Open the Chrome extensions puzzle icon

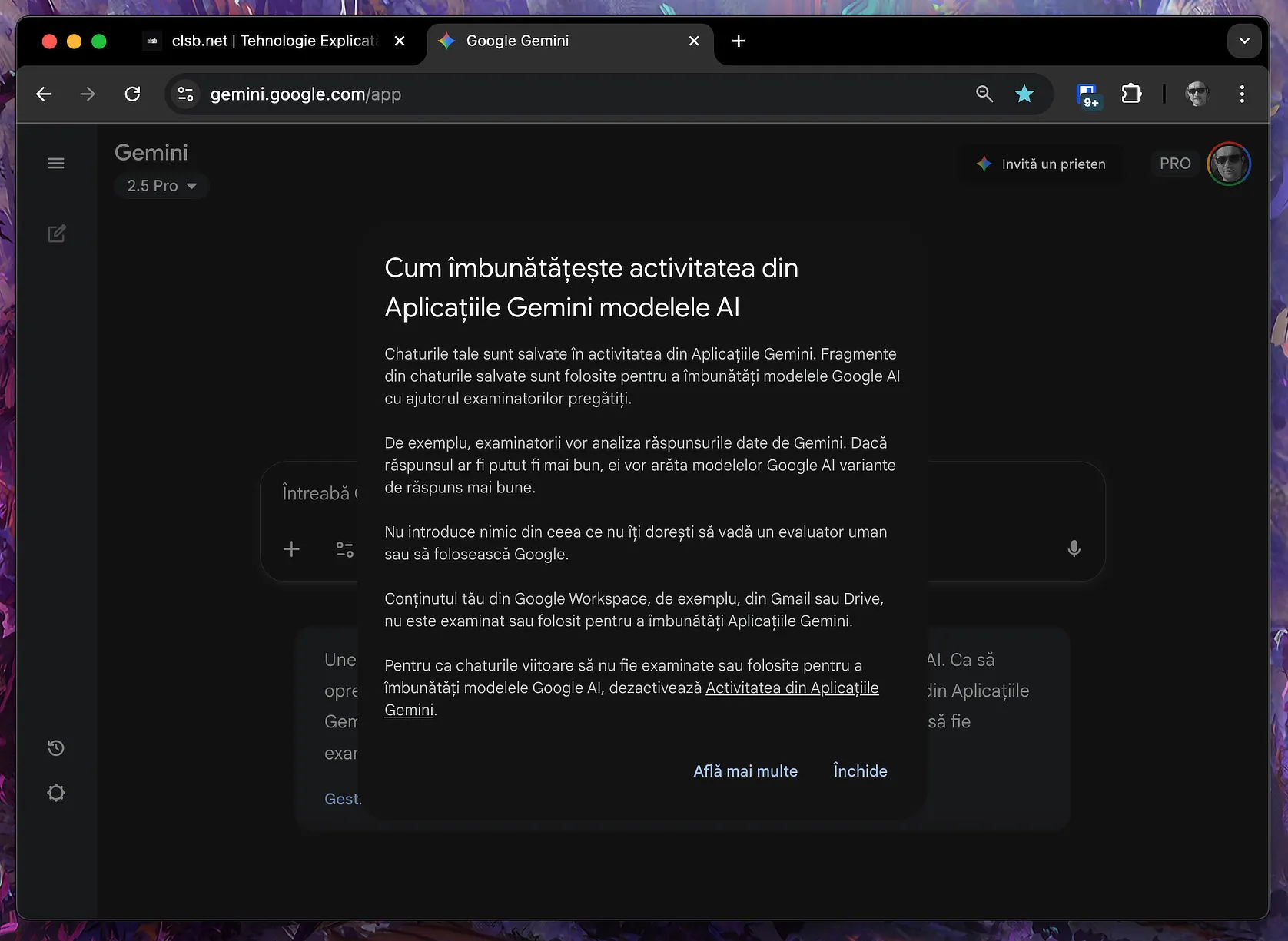pos(1131,94)
